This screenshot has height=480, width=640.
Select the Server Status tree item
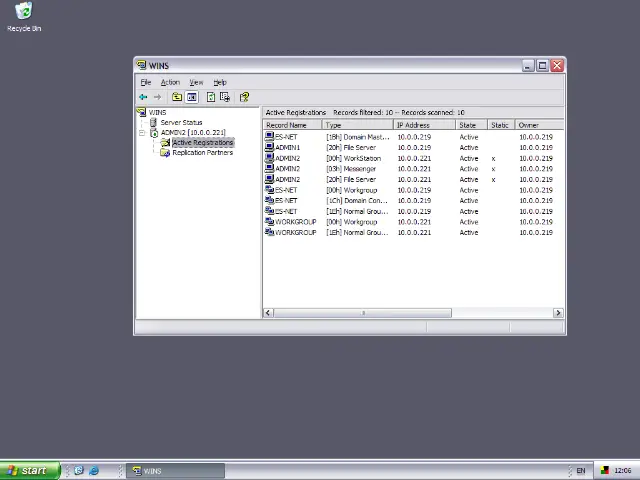[181, 122]
